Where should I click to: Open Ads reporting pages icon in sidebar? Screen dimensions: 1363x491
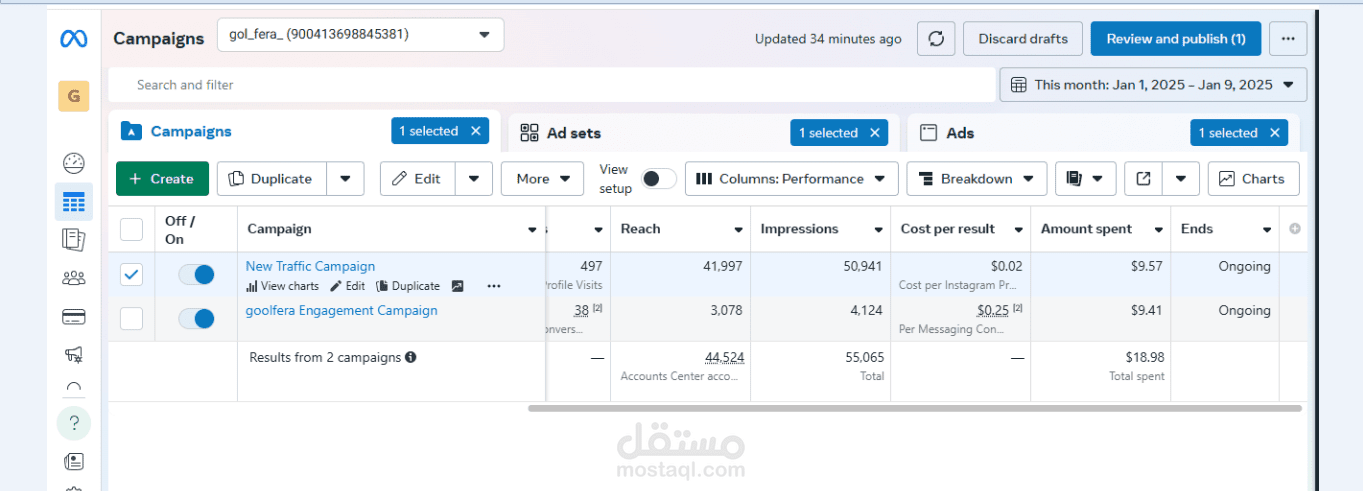[x=73, y=239]
